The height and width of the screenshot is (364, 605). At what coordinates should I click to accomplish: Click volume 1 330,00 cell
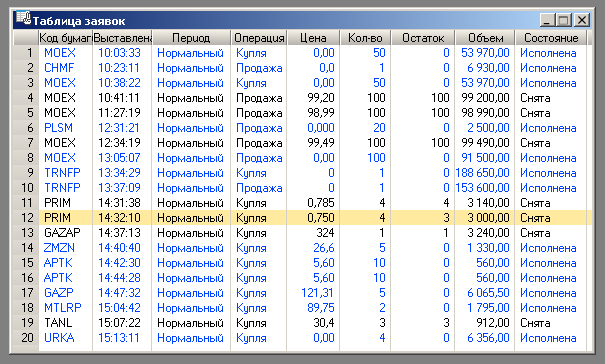[488, 248]
